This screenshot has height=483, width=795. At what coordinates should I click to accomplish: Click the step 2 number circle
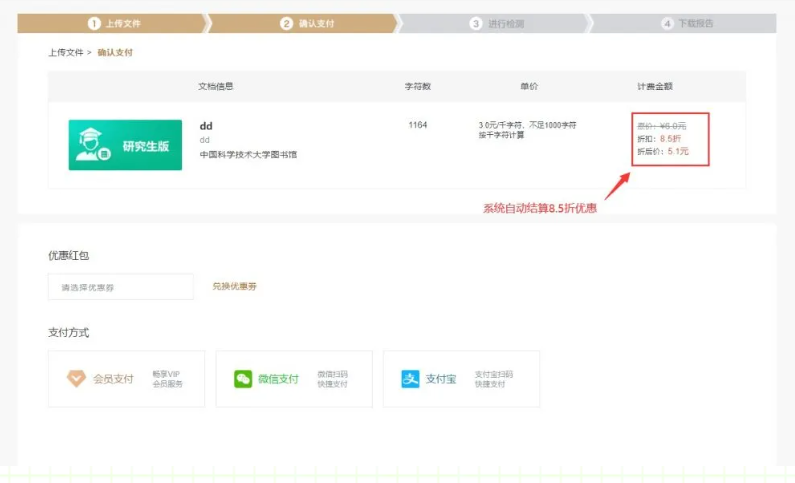pos(287,23)
